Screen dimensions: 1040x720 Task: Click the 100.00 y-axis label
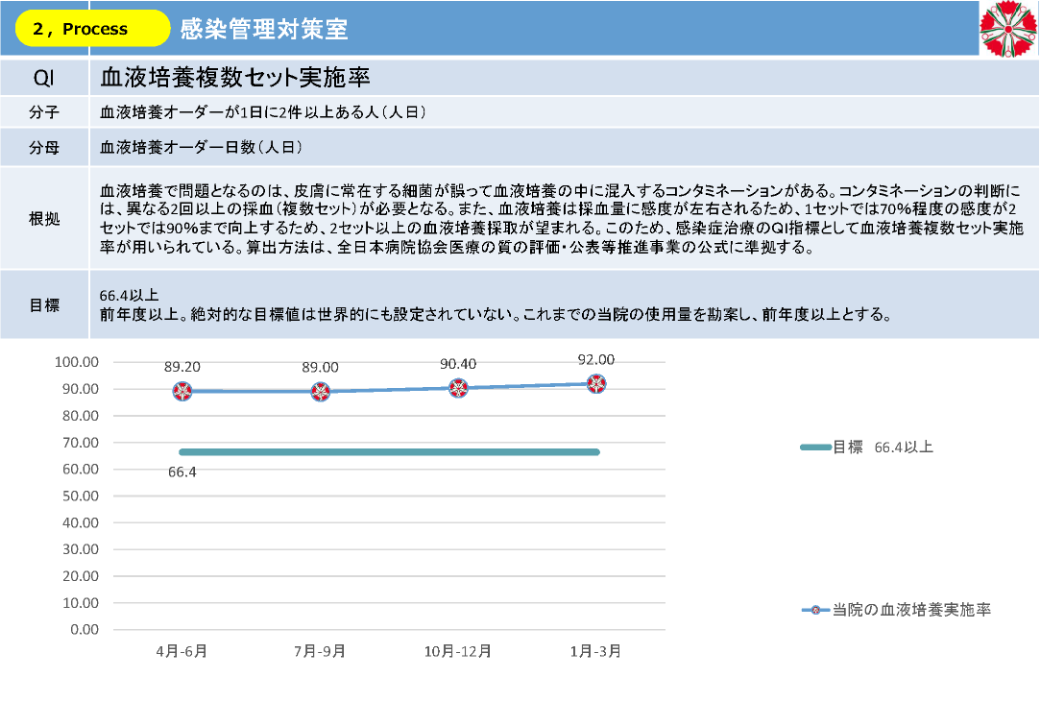tap(77, 362)
